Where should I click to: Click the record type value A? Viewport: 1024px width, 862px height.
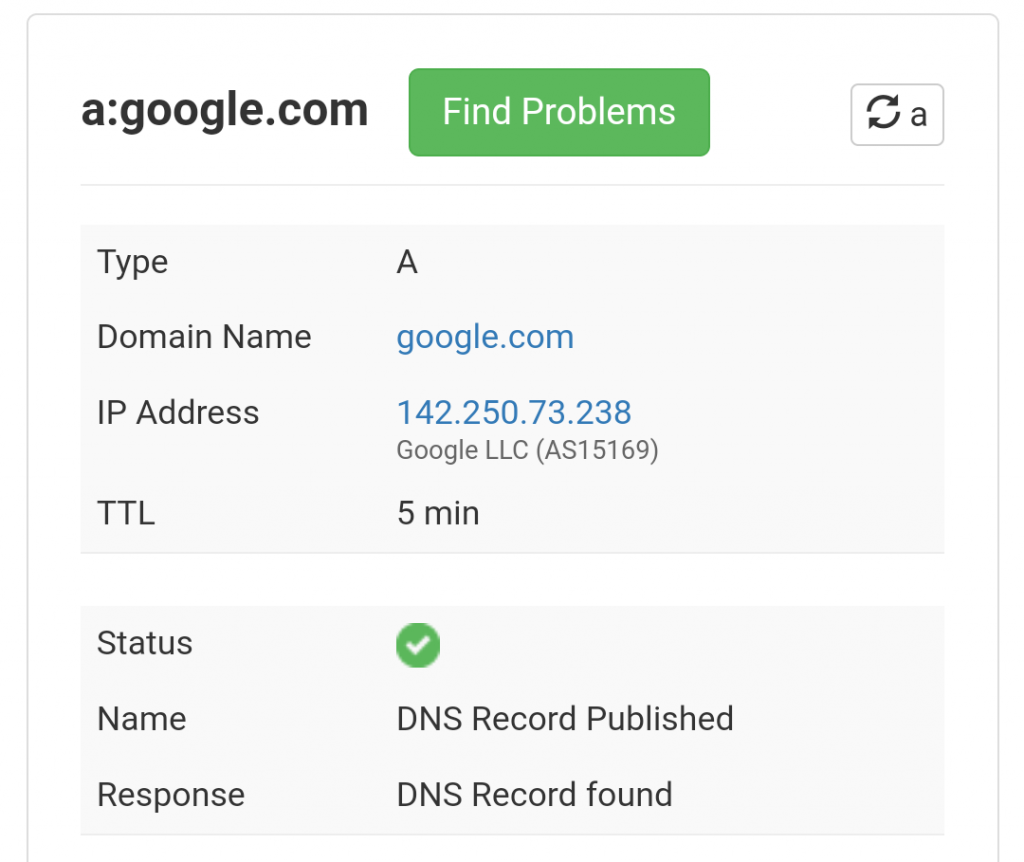407,263
